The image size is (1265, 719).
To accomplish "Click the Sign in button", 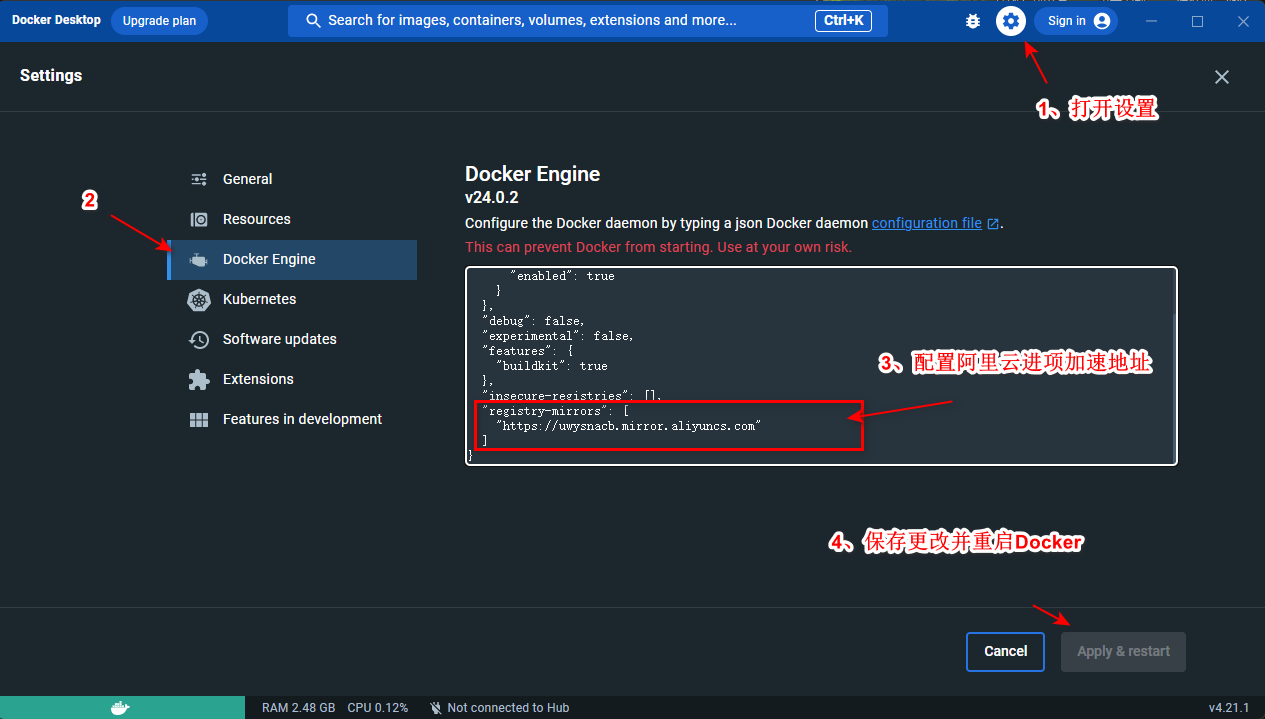I will pyautogui.click(x=1076, y=21).
